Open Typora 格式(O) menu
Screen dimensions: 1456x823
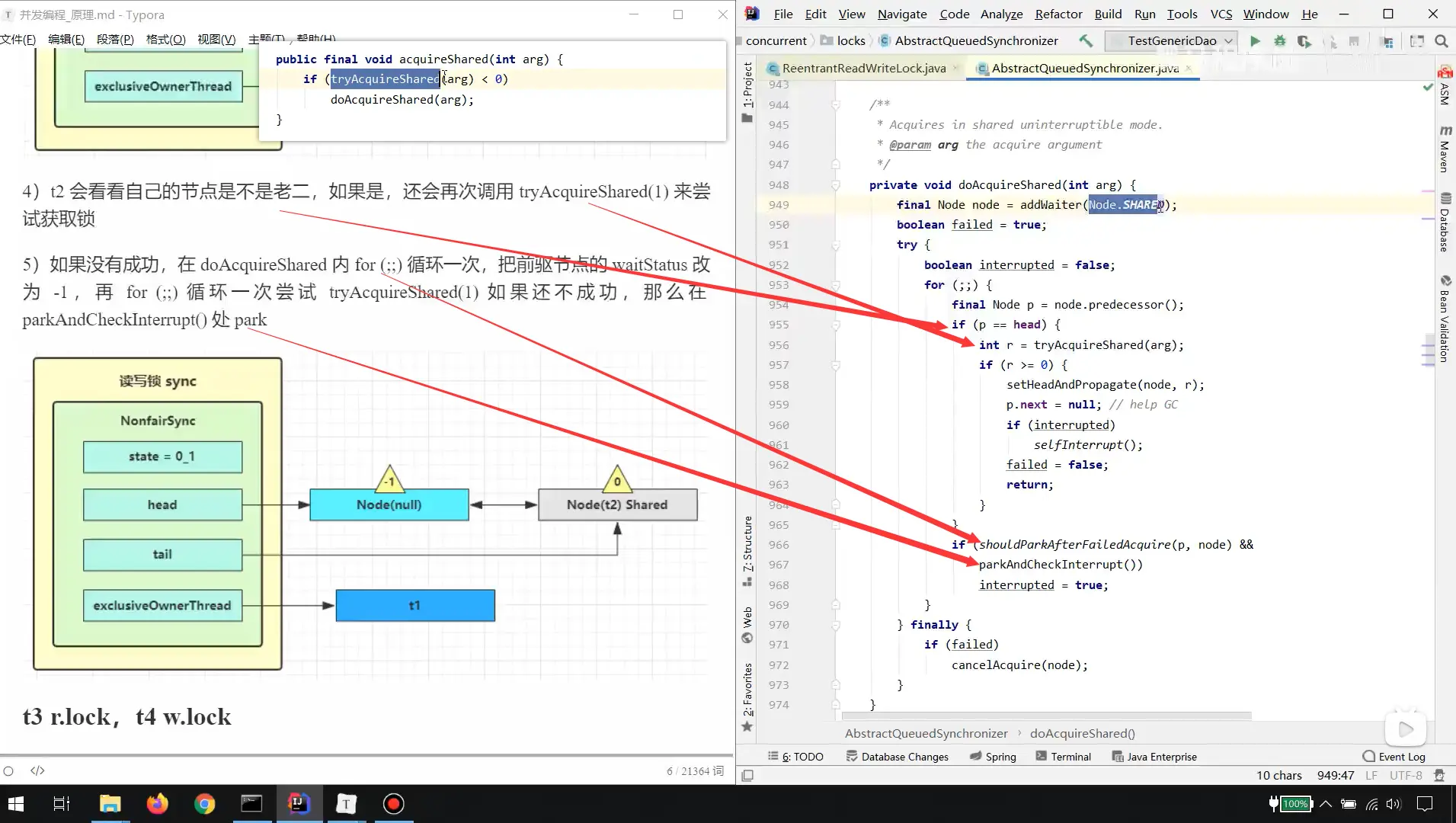coord(165,39)
